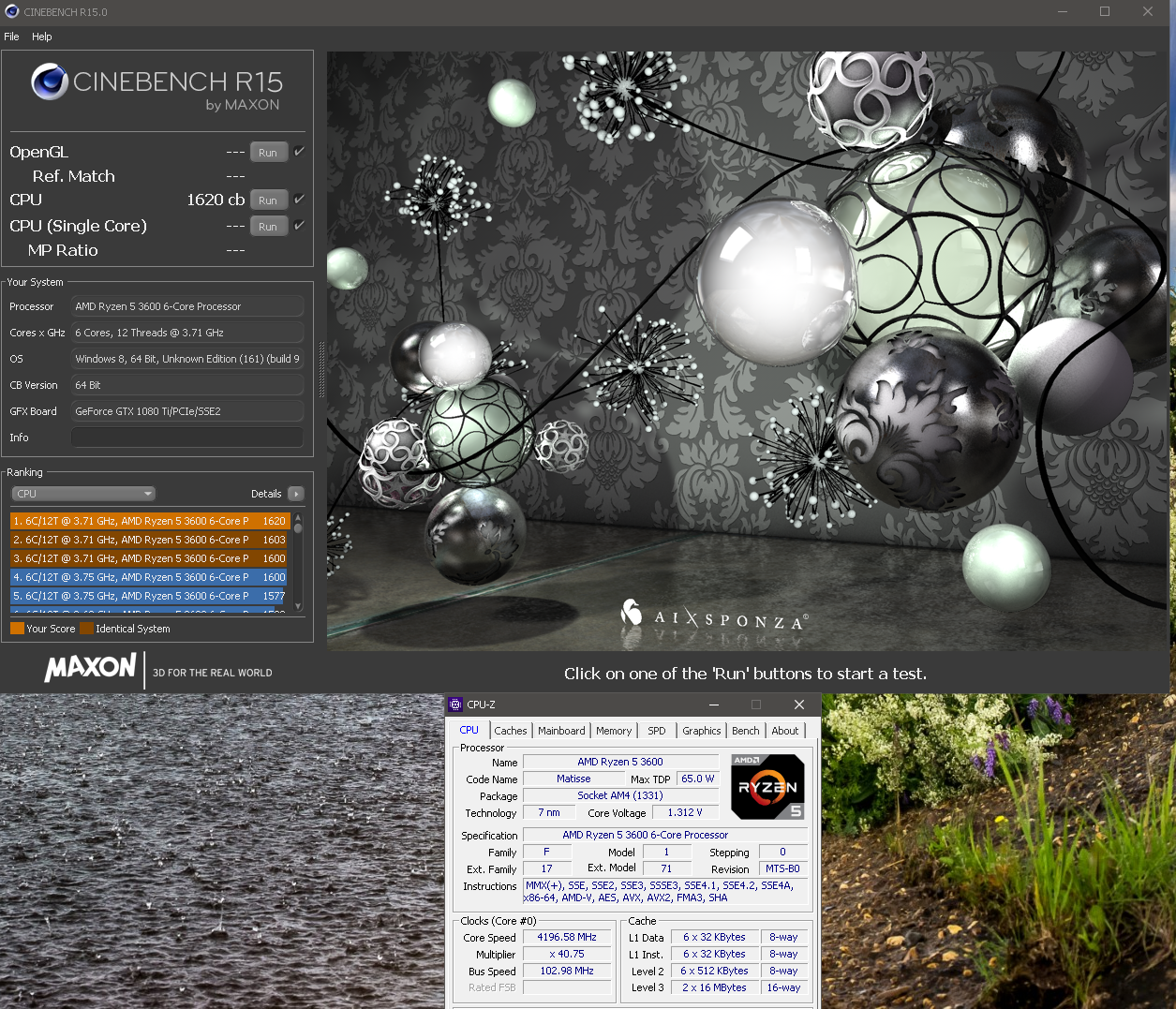
Task: Click the Core Voltage value 1.312 V
Action: [x=685, y=812]
